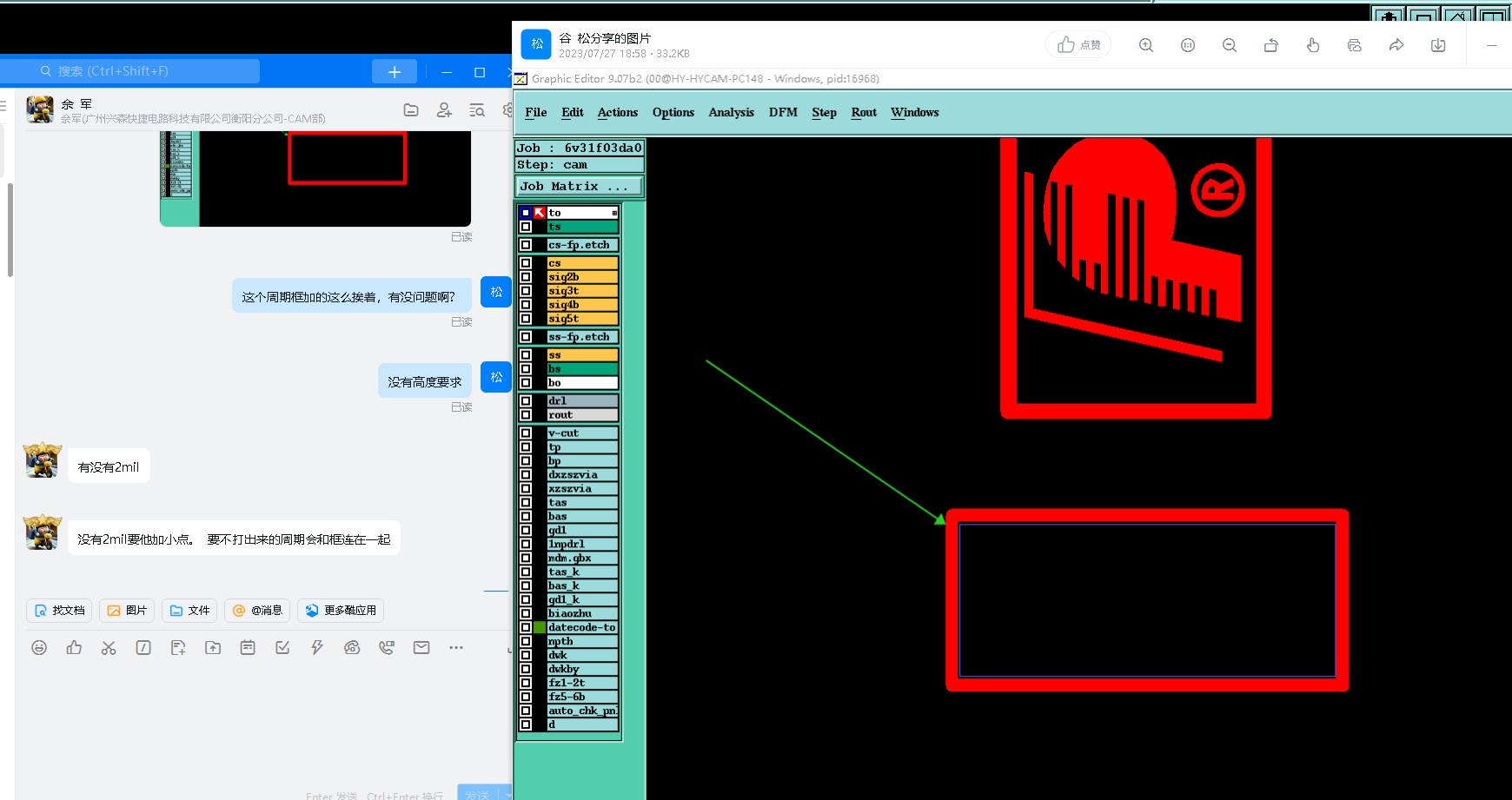
Task: Zoom in on the shared picture
Action: click(1146, 45)
